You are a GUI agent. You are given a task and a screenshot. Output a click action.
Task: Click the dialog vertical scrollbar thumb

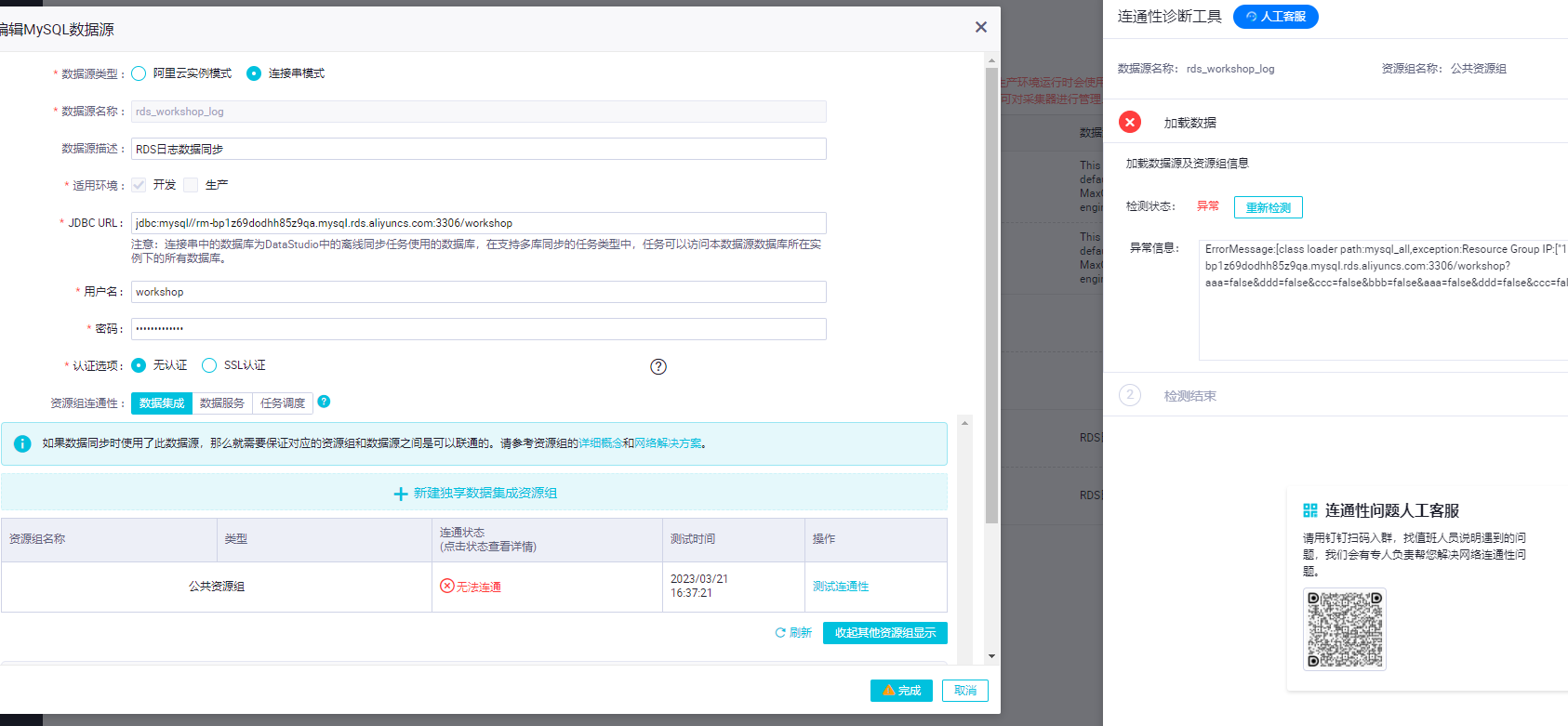coord(991,296)
